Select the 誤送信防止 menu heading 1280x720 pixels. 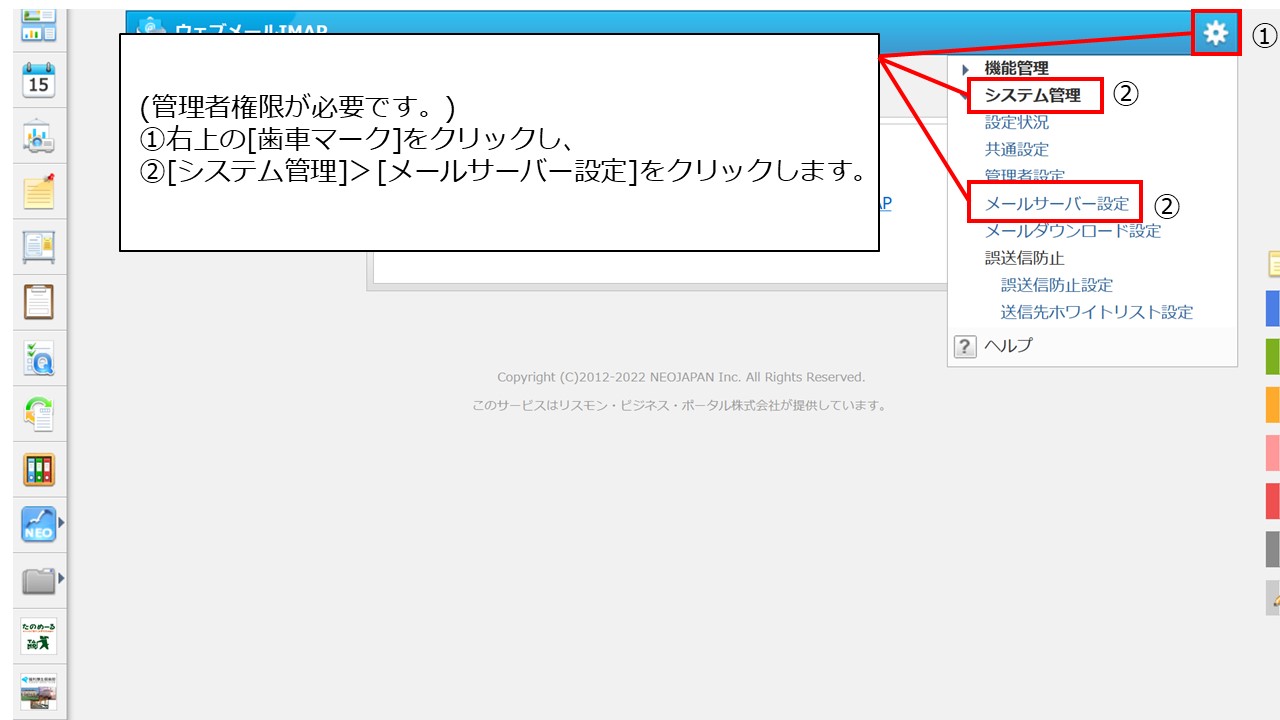[x=1025, y=258]
